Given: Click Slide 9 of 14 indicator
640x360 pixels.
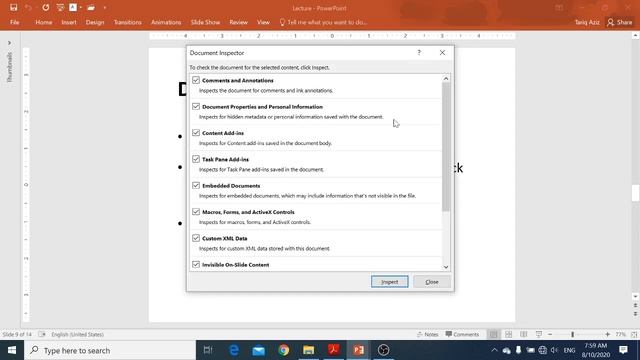Looking at the screenshot, I should (x=17, y=334).
